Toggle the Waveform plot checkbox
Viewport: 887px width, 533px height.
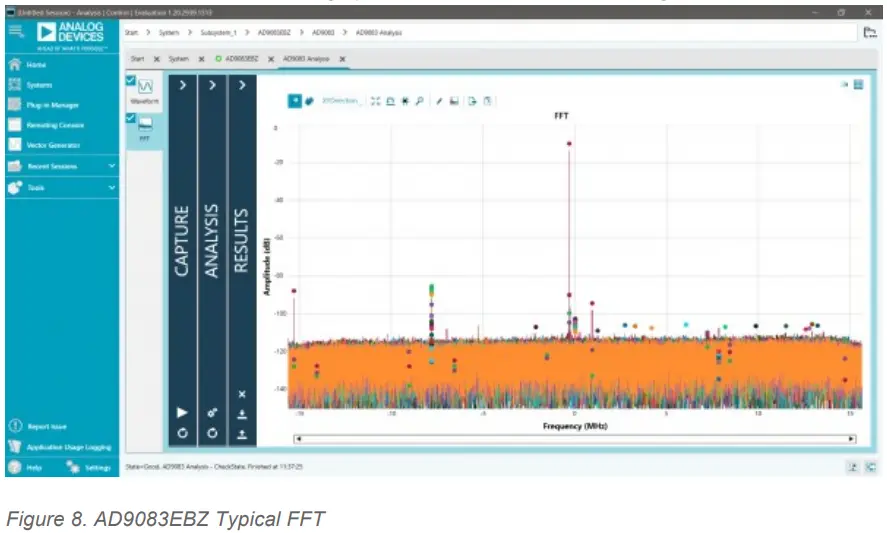131,80
